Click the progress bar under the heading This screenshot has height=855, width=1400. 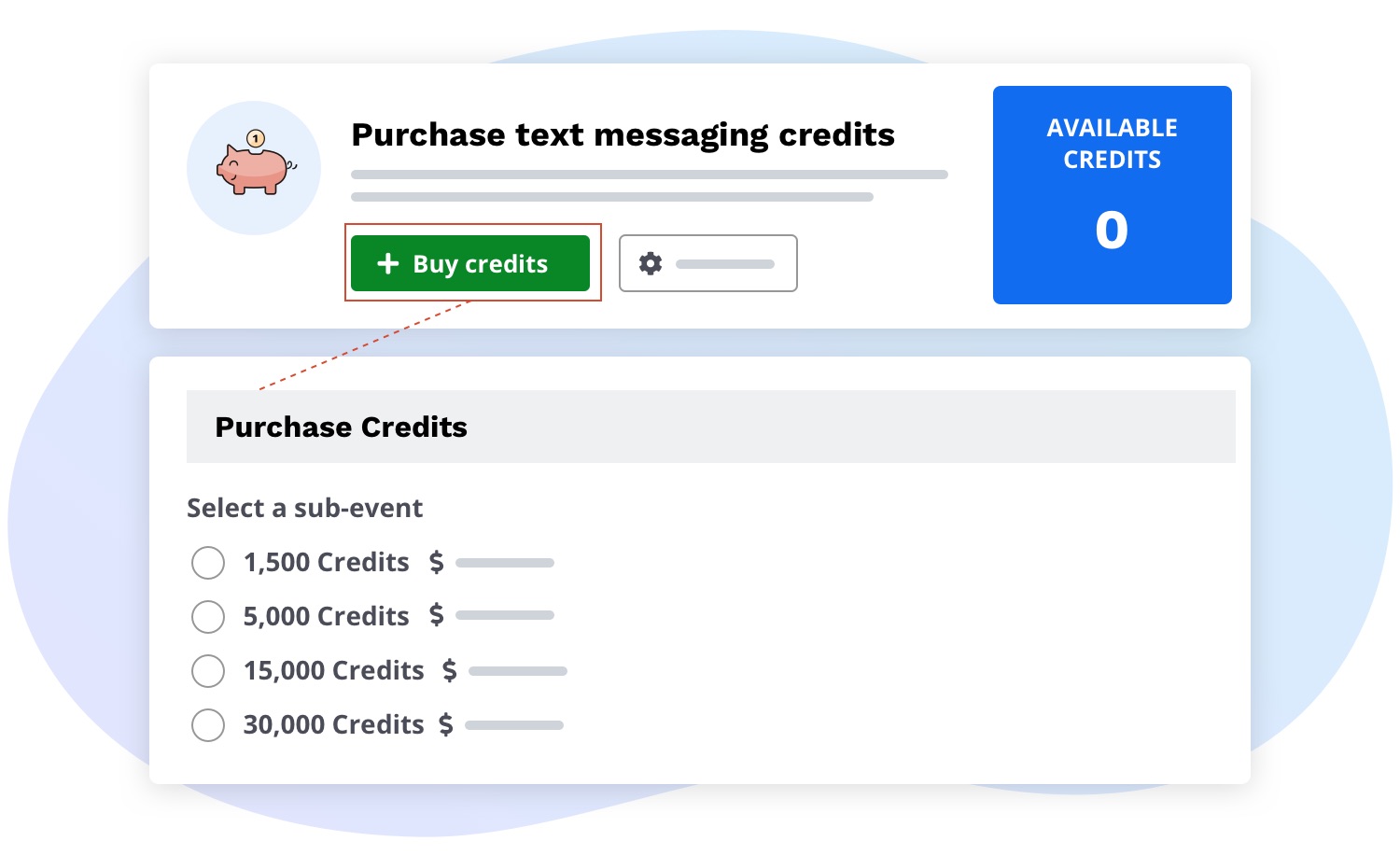650,175
